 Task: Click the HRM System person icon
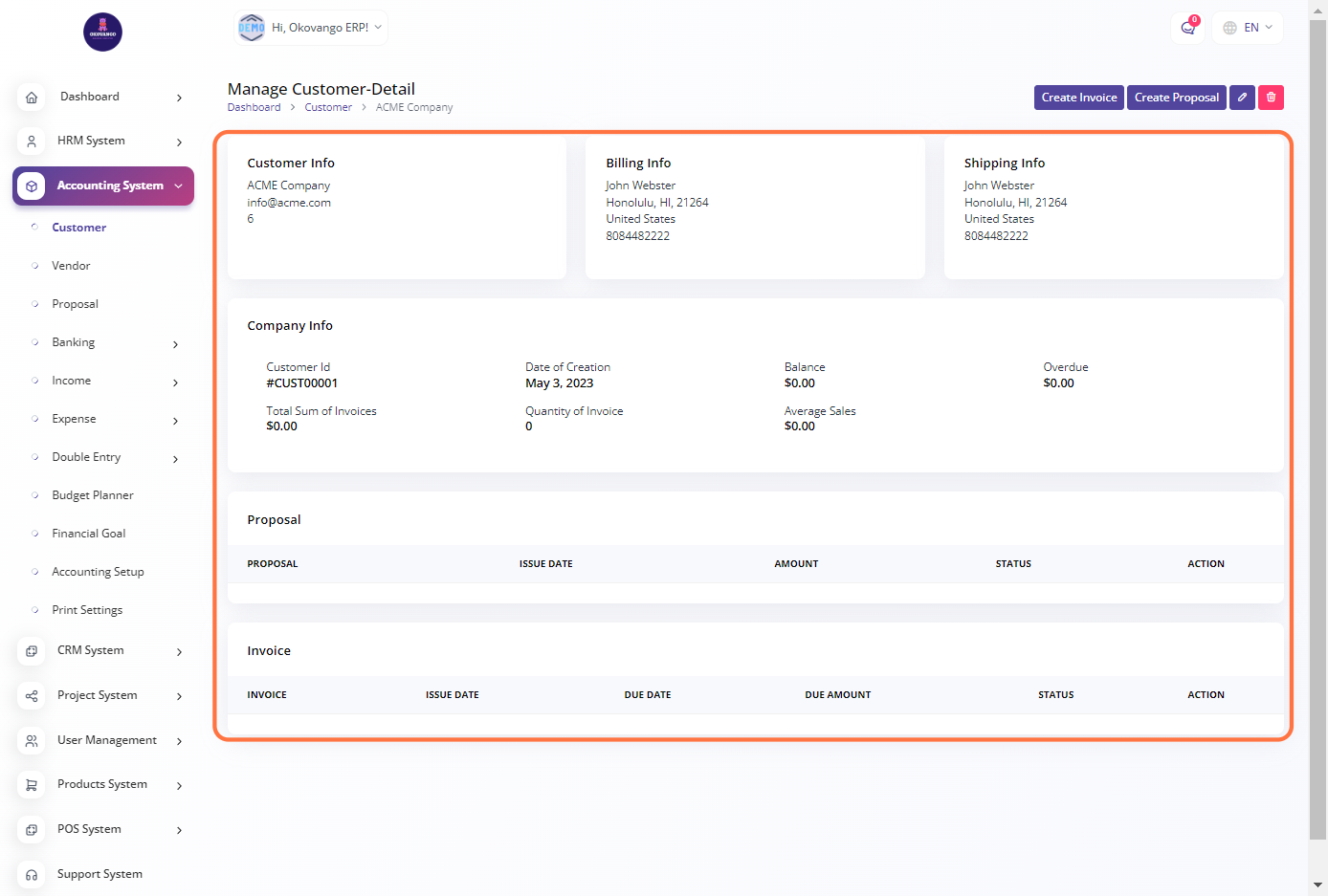pyautogui.click(x=32, y=142)
